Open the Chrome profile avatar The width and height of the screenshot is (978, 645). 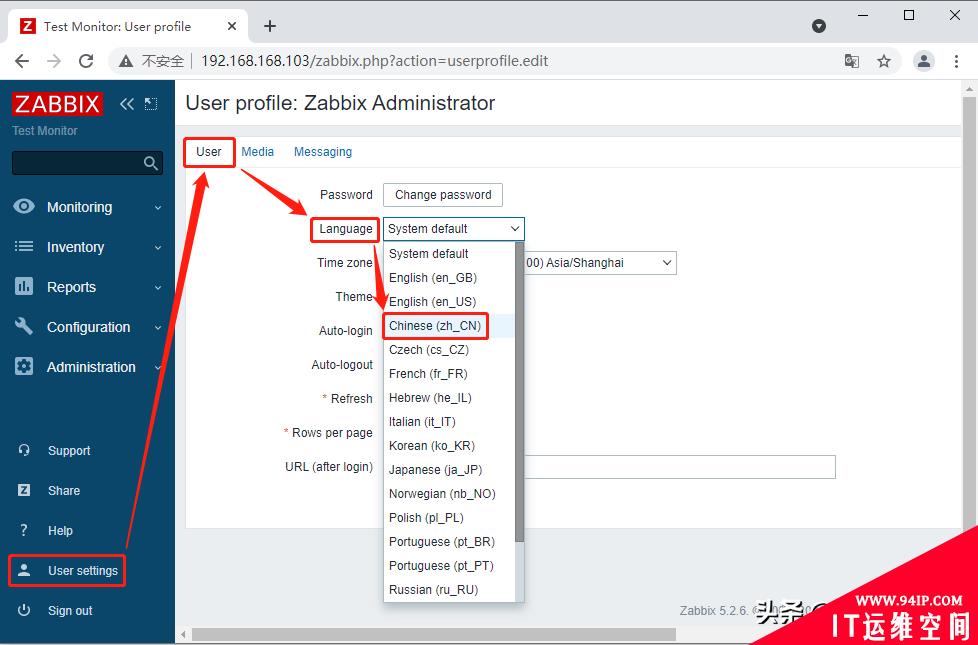[924, 61]
